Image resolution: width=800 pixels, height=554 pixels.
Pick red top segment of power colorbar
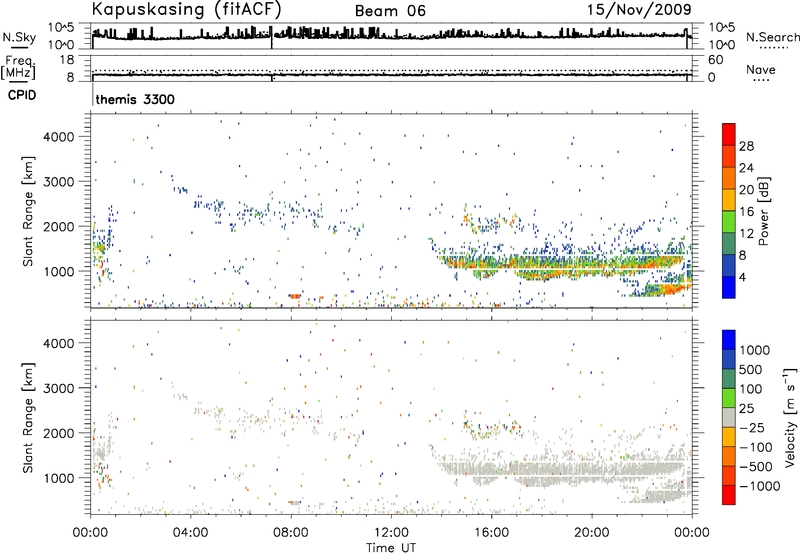729,134
